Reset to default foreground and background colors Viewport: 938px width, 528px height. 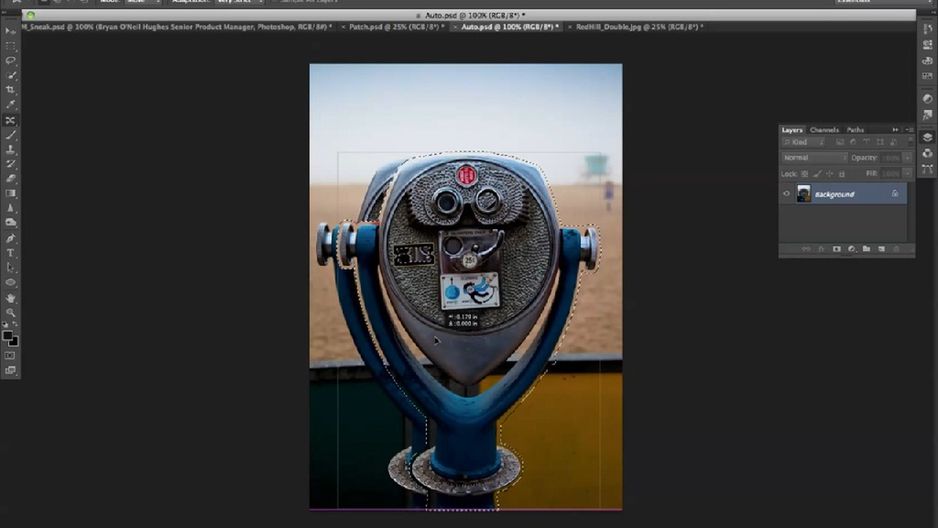coord(5,324)
